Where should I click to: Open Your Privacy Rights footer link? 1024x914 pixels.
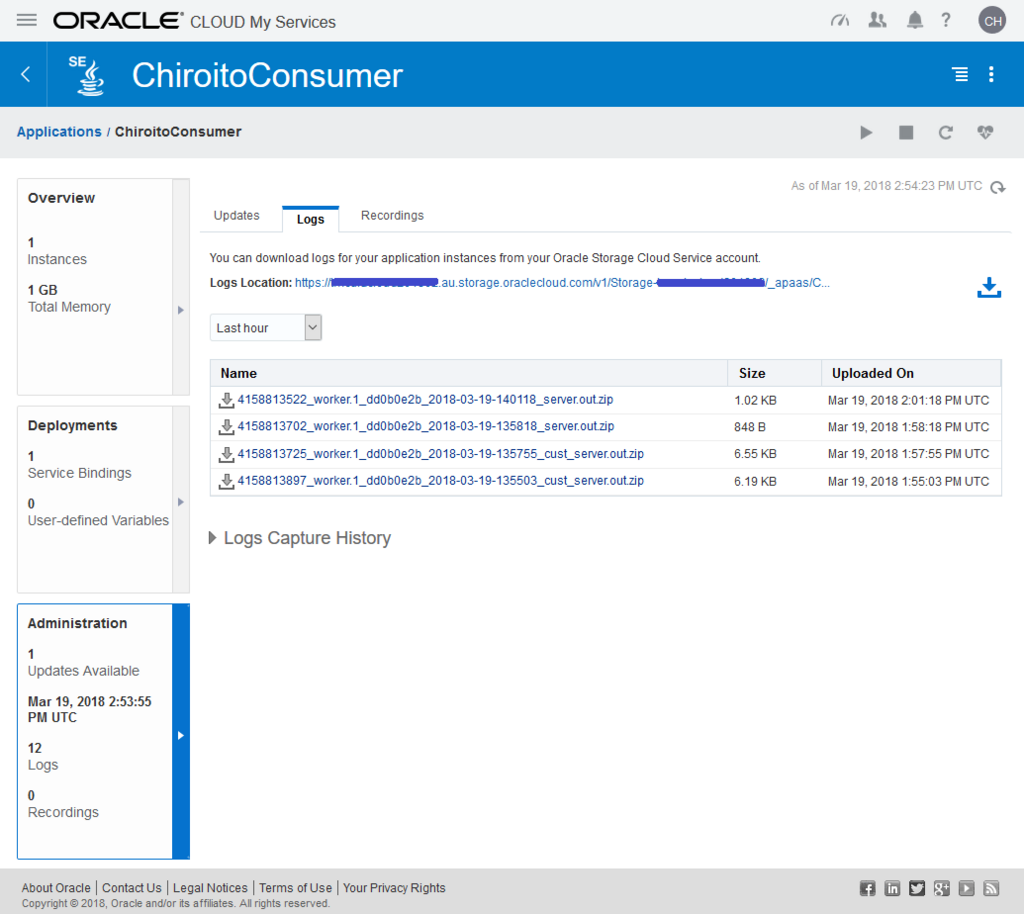pos(394,888)
